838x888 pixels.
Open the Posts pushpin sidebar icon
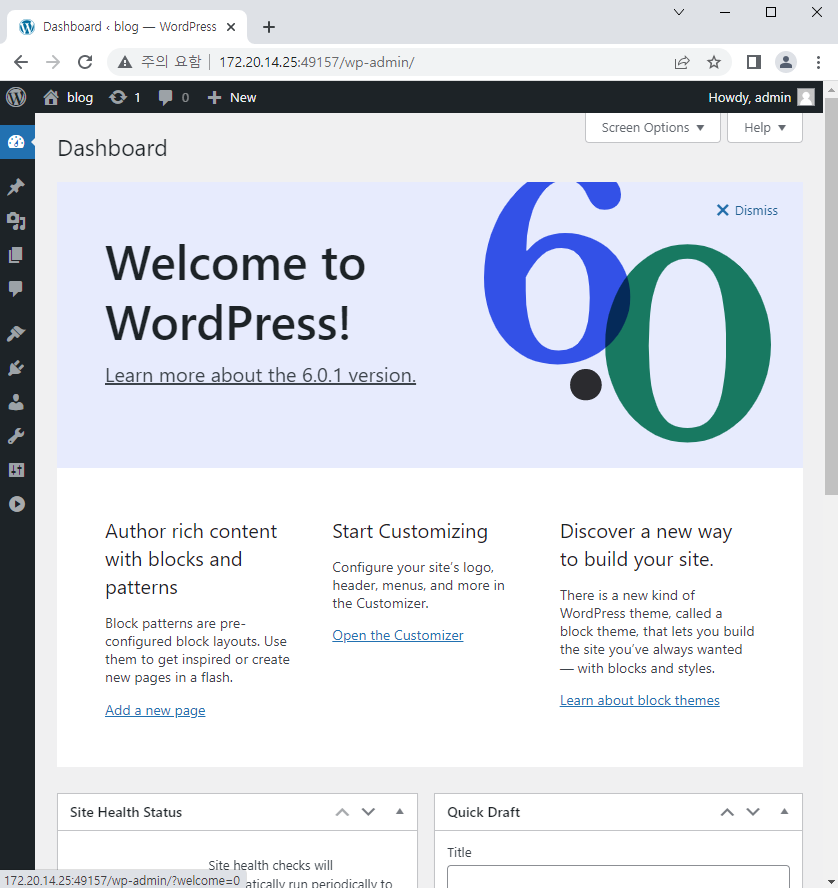(16, 186)
